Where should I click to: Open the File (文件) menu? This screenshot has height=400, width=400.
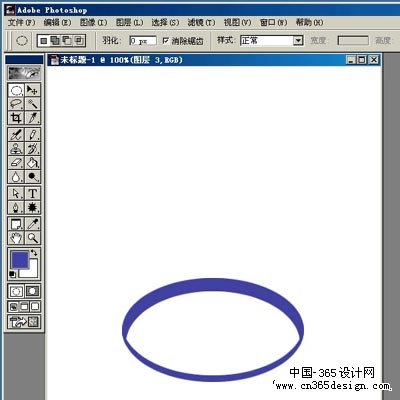21,22
